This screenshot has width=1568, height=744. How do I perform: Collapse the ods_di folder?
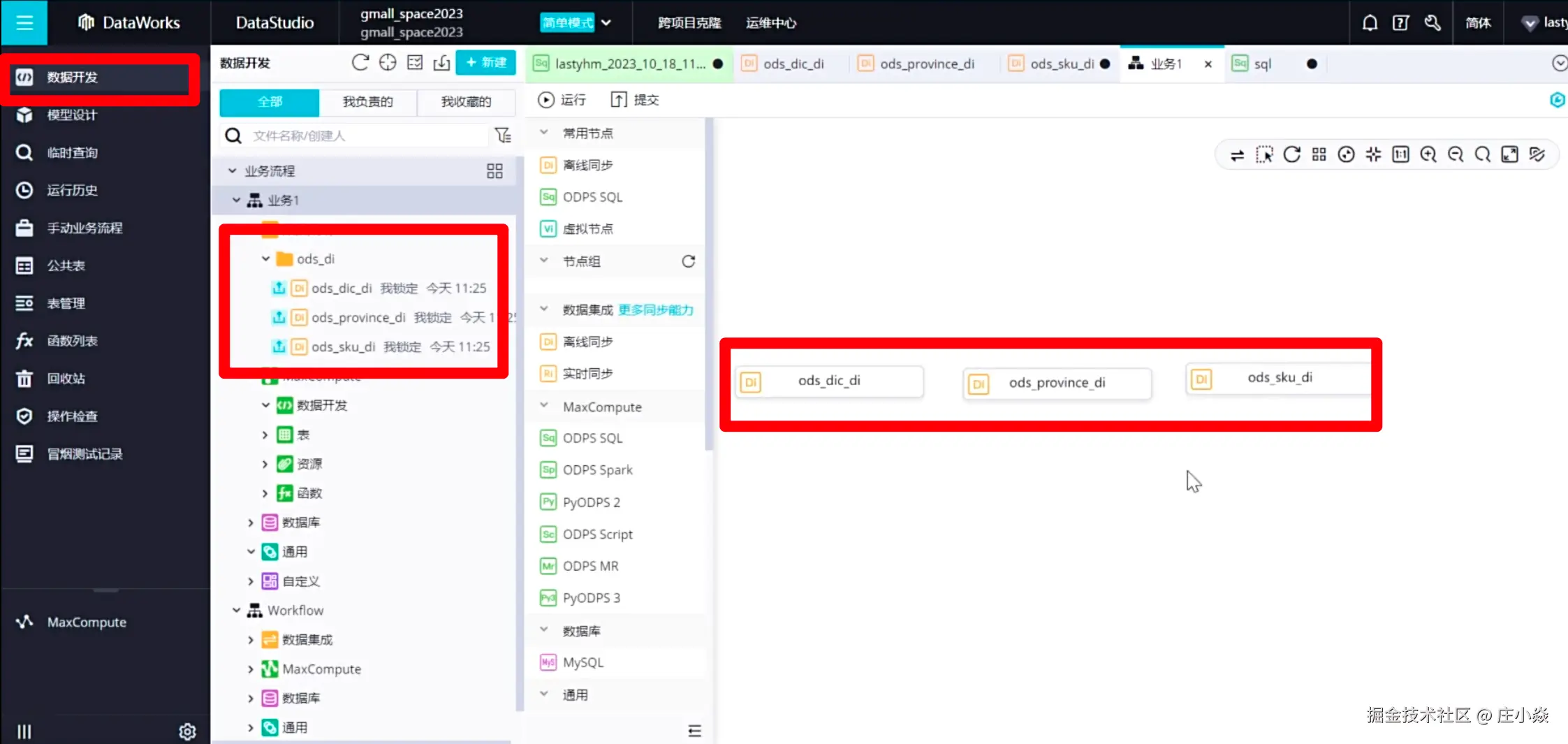pos(265,258)
